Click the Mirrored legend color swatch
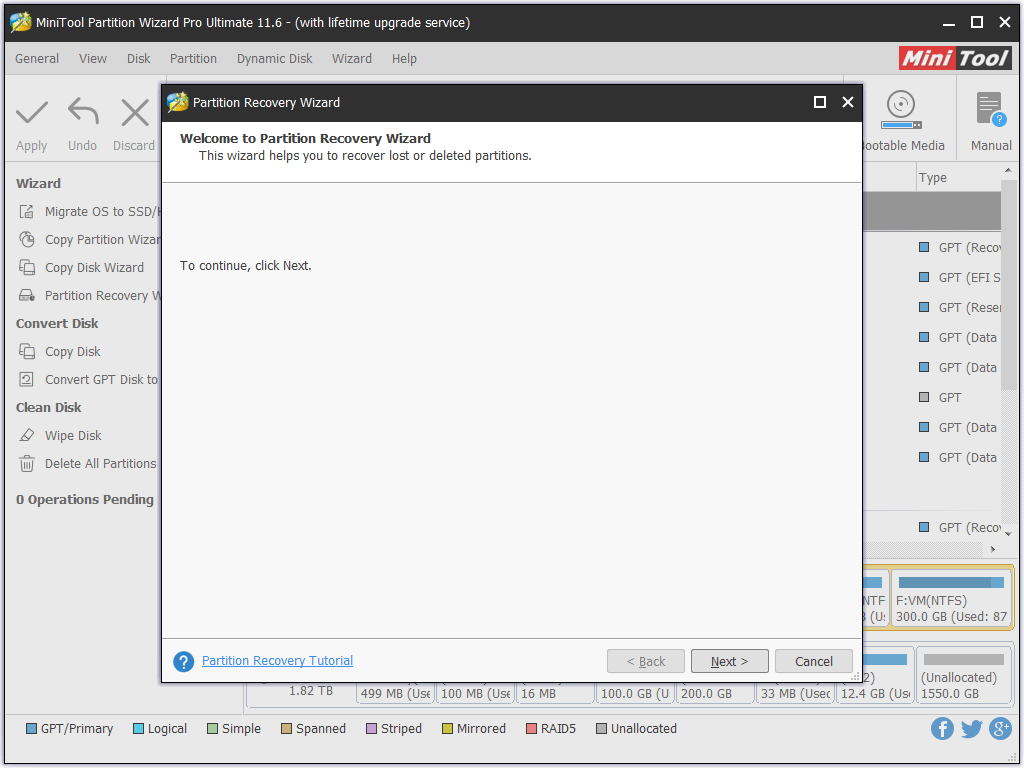Image resolution: width=1024 pixels, height=768 pixels. tap(447, 729)
